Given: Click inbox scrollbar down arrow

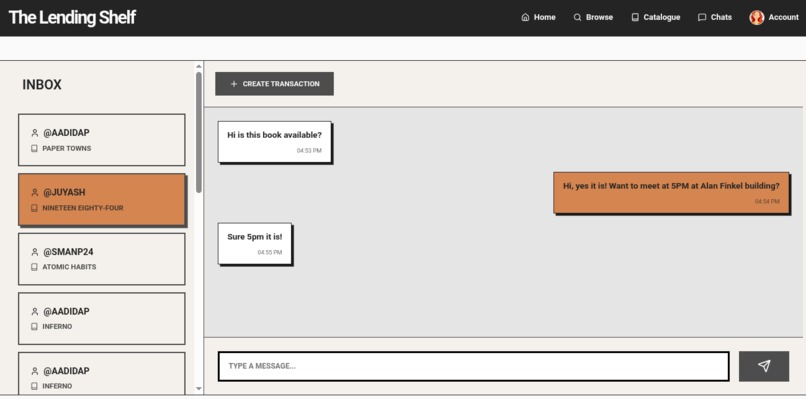Looking at the screenshot, I should (199, 389).
